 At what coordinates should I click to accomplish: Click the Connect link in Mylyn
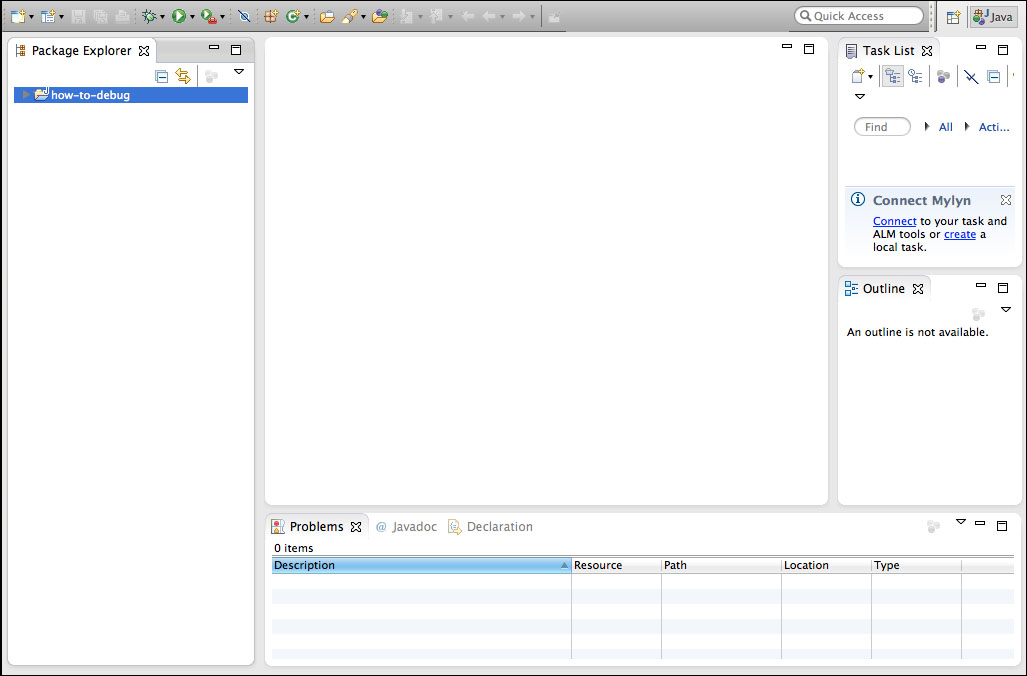[x=894, y=221]
